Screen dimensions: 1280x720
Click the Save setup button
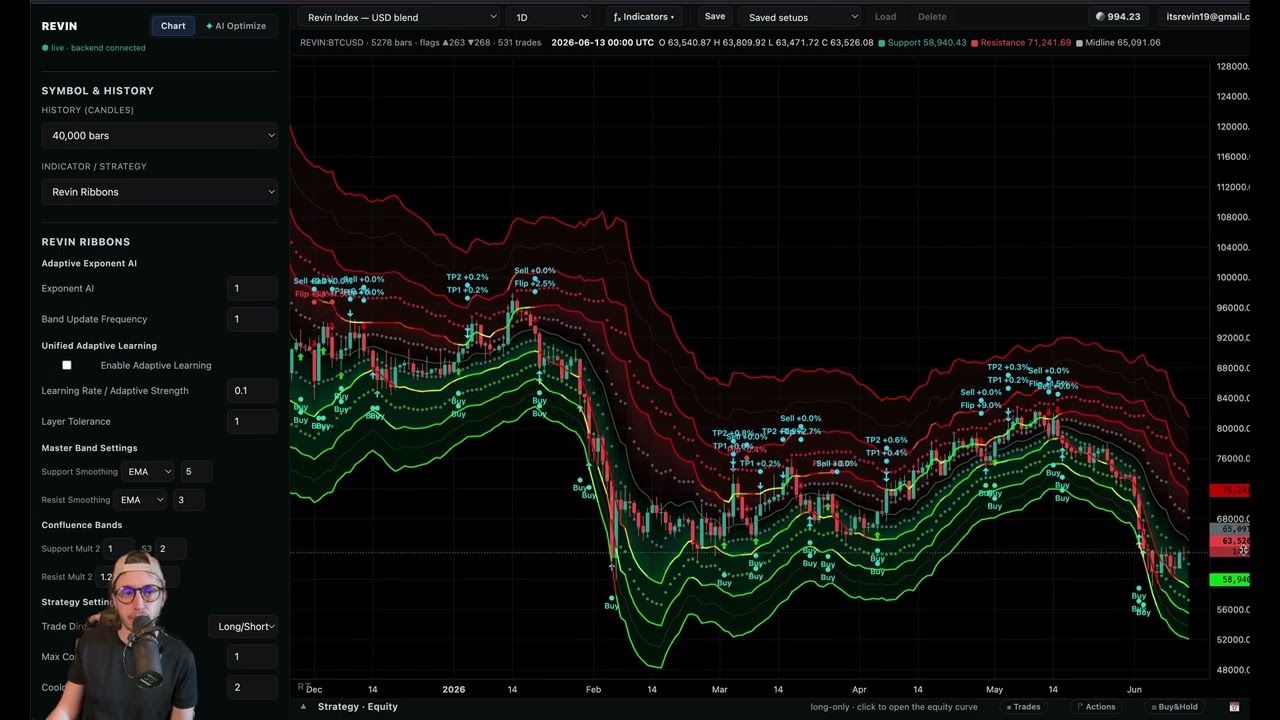click(x=715, y=17)
